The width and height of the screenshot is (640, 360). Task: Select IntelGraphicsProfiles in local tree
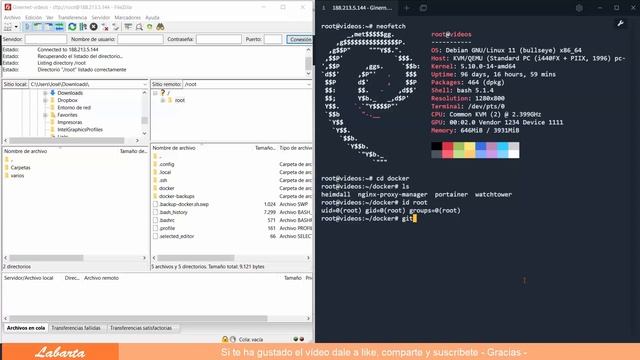click(80, 130)
